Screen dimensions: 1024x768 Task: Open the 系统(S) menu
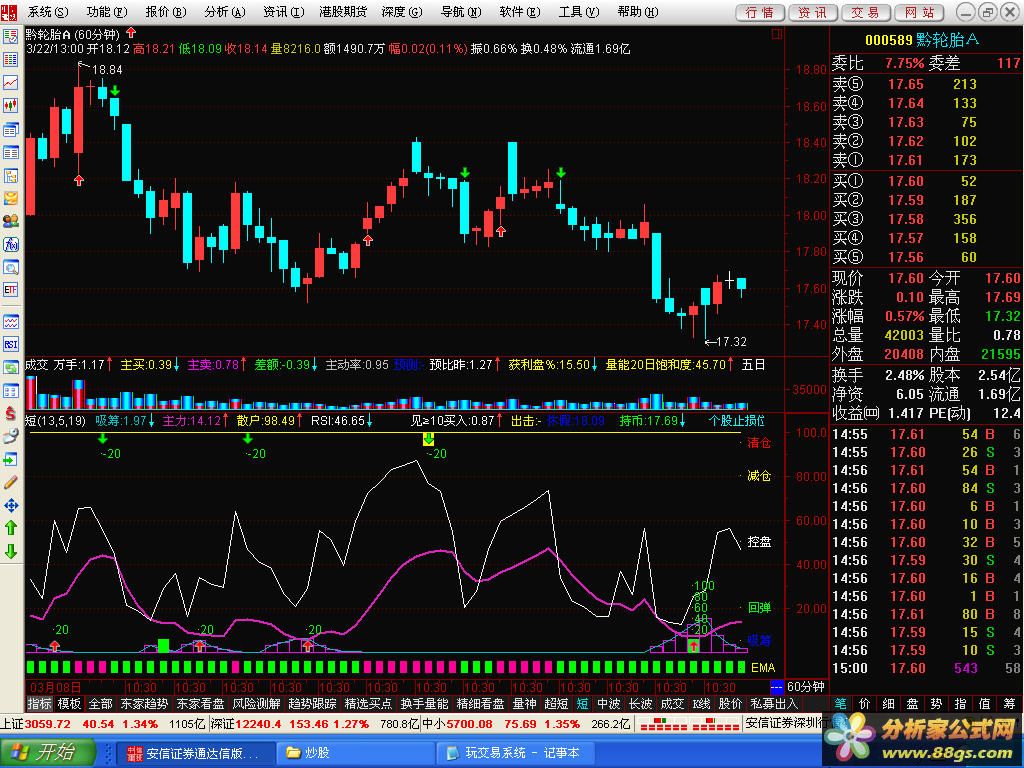tap(48, 12)
